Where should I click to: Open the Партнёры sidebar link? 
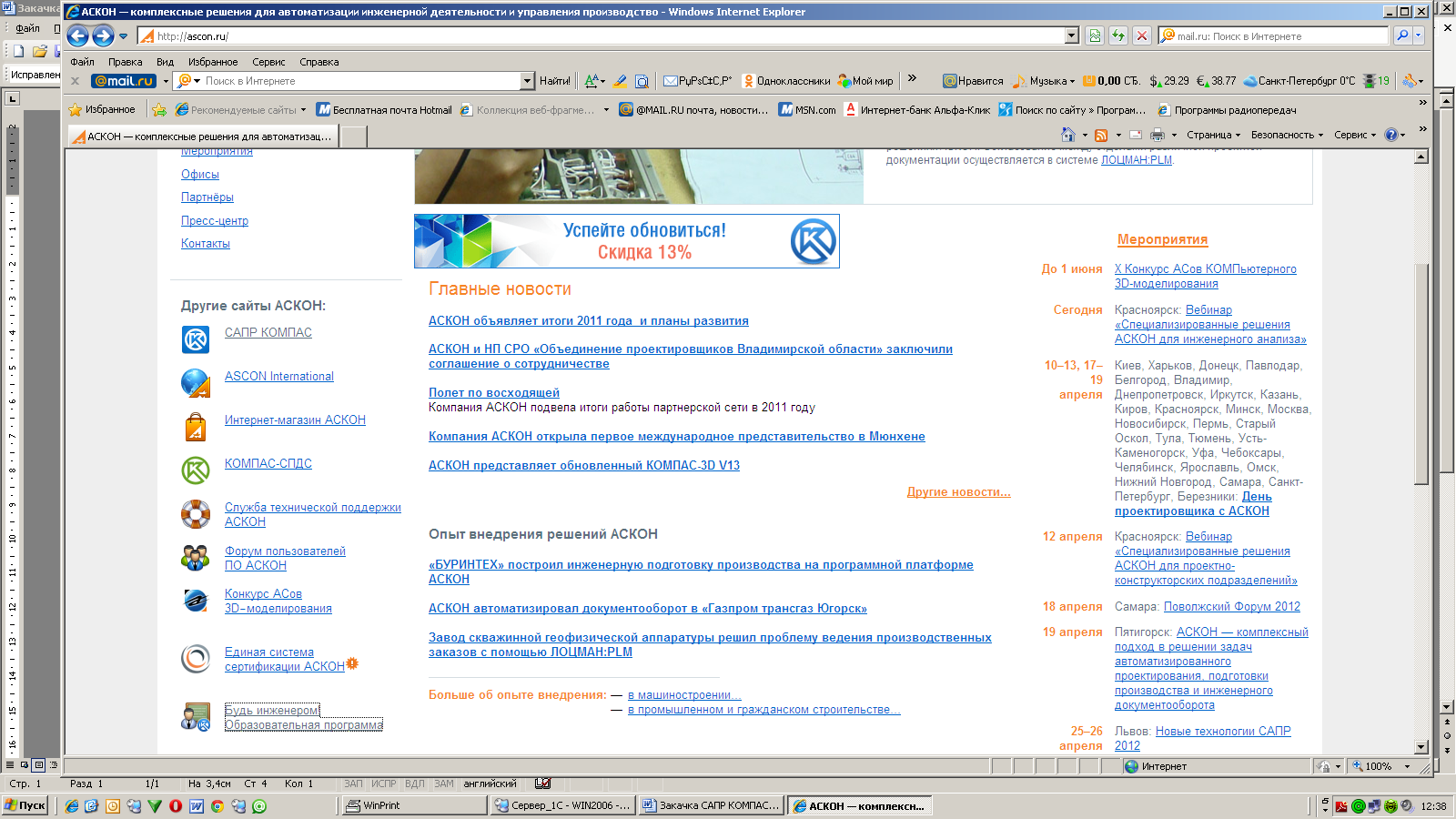coord(207,197)
